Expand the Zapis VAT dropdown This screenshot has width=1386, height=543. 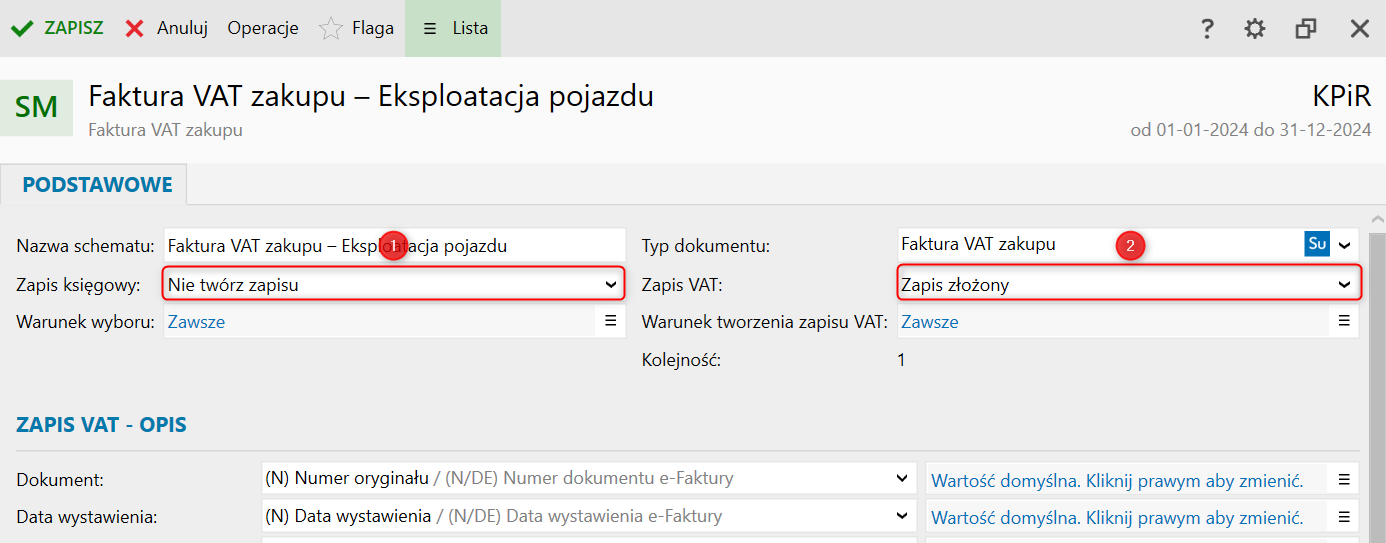[1344, 285]
